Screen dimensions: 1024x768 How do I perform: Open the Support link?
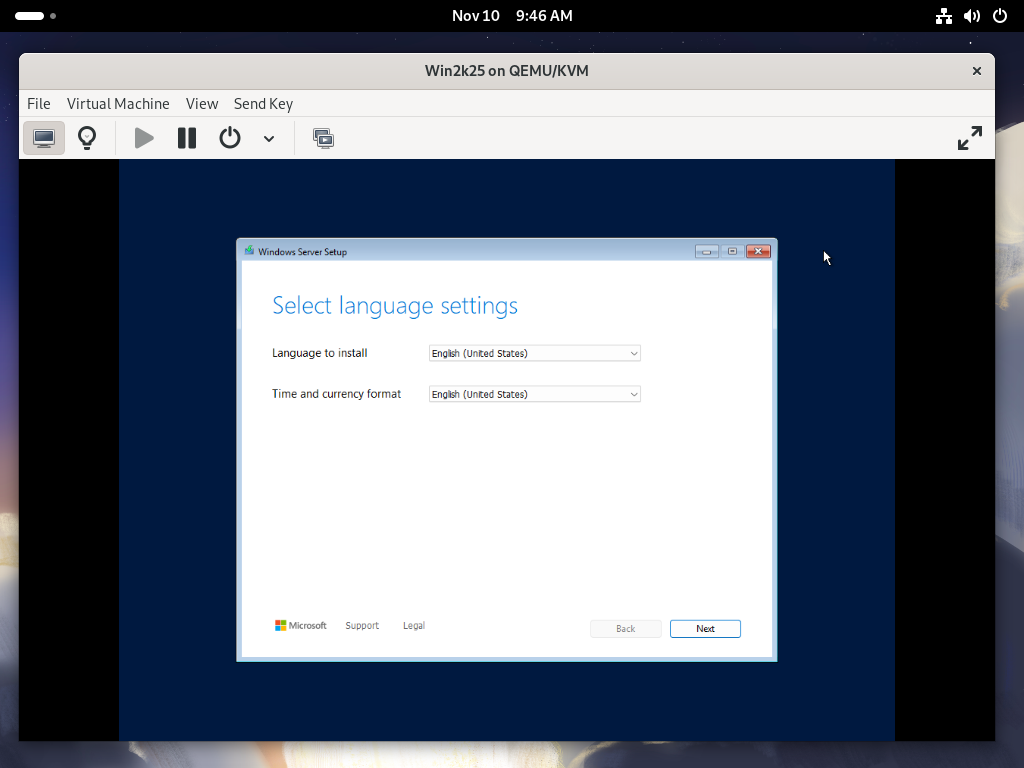click(362, 626)
